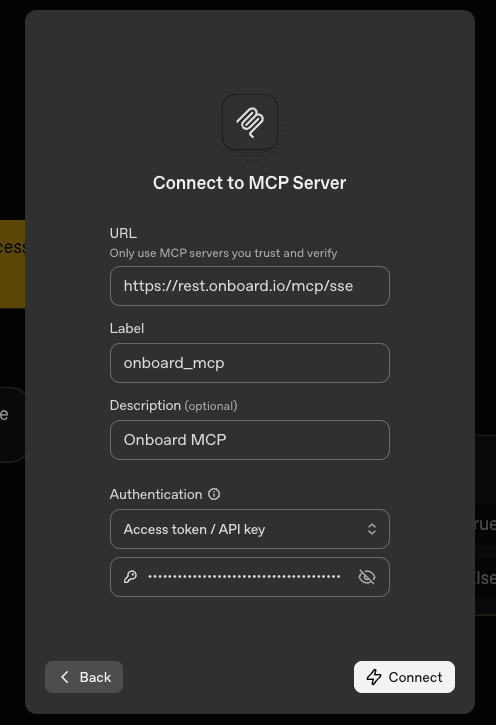Click the "Connect to MCP Server" heading
The height and width of the screenshot is (725, 496).
(250, 183)
